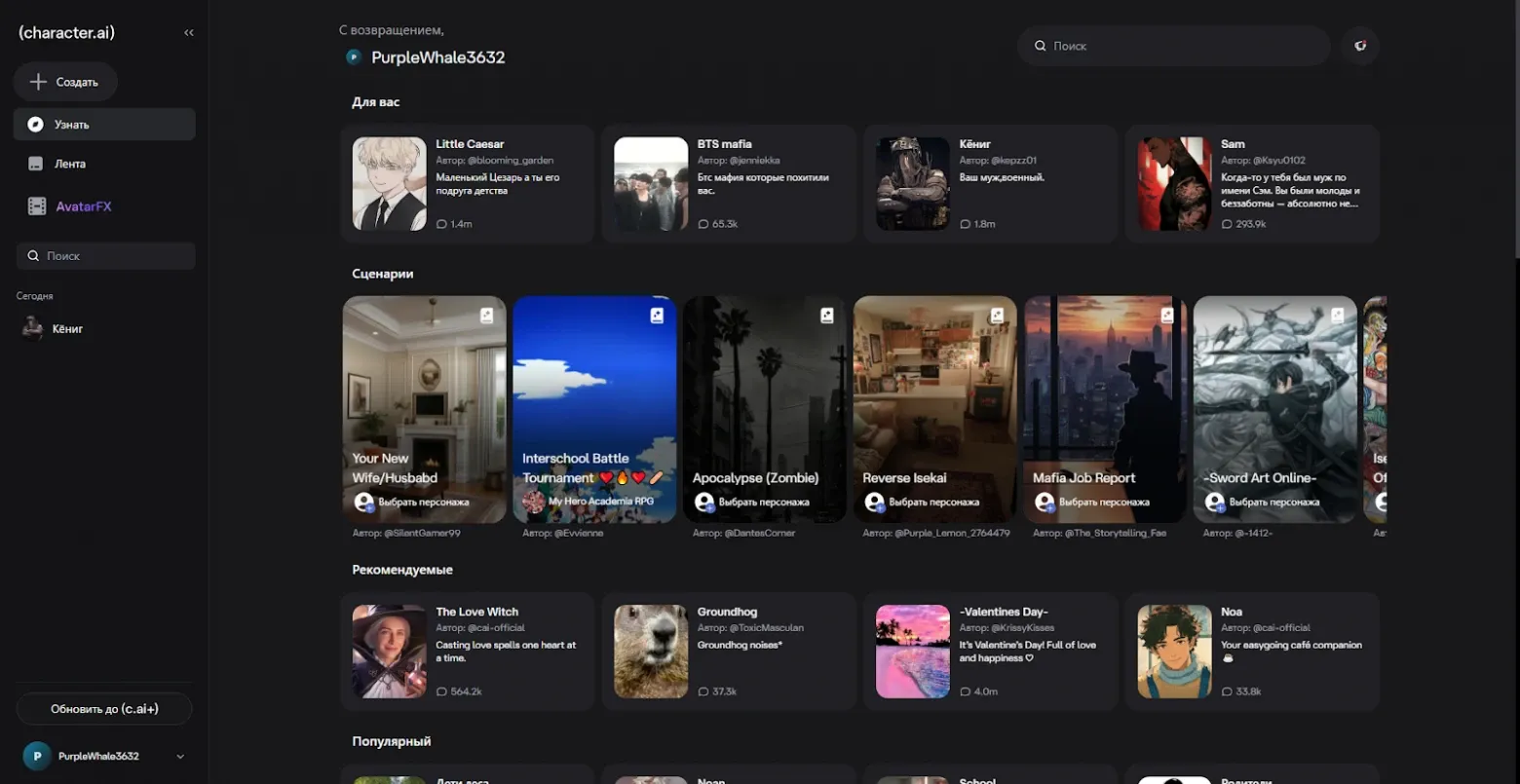Open the expand icon on the Mafia Job Report card
Image resolution: width=1520 pixels, height=784 pixels.
1166,315
